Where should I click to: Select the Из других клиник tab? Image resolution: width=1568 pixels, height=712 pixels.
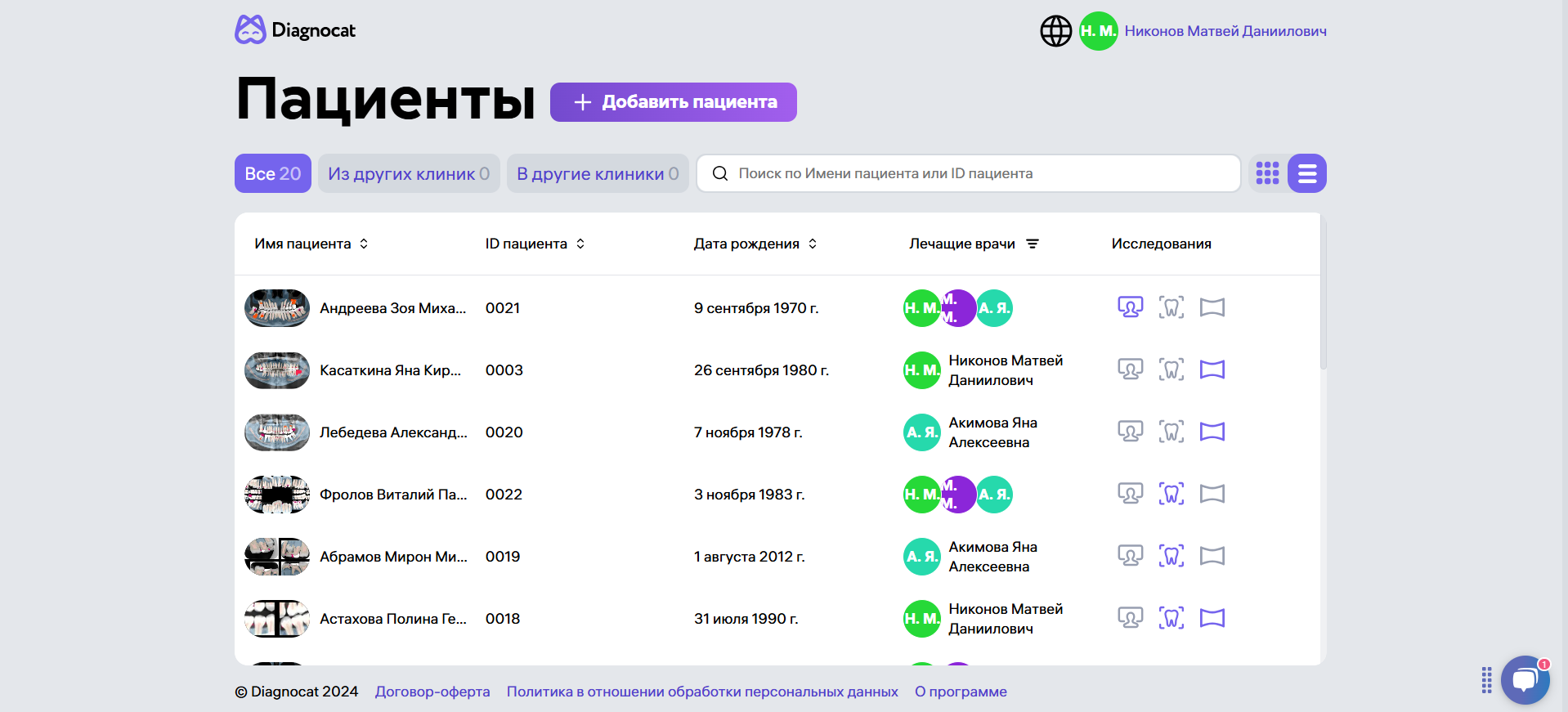(x=408, y=173)
